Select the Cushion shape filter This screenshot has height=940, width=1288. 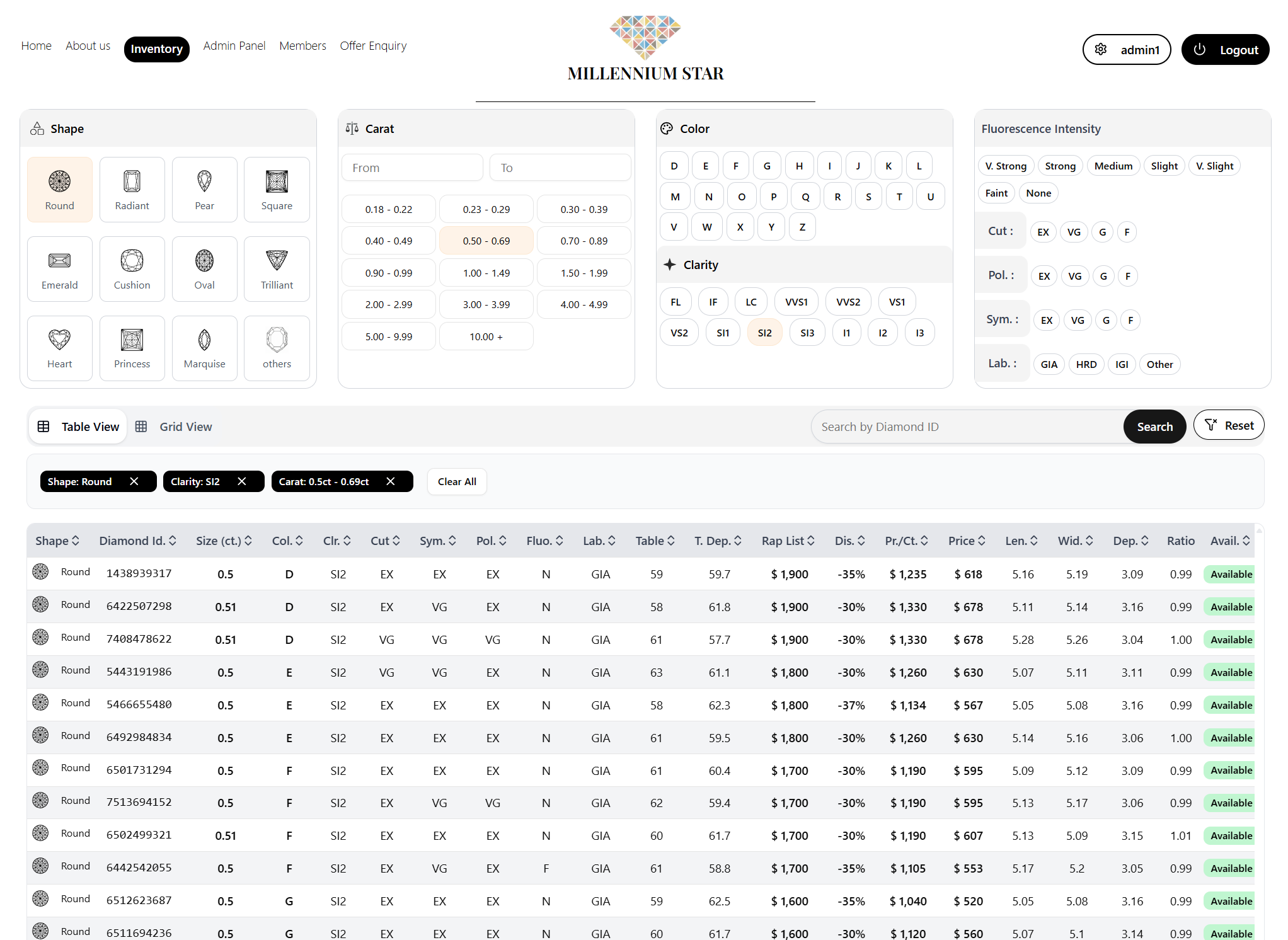point(132,268)
